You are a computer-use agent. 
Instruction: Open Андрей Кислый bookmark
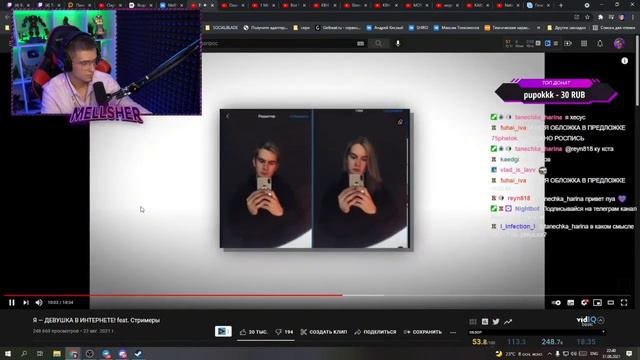[x=384, y=28]
